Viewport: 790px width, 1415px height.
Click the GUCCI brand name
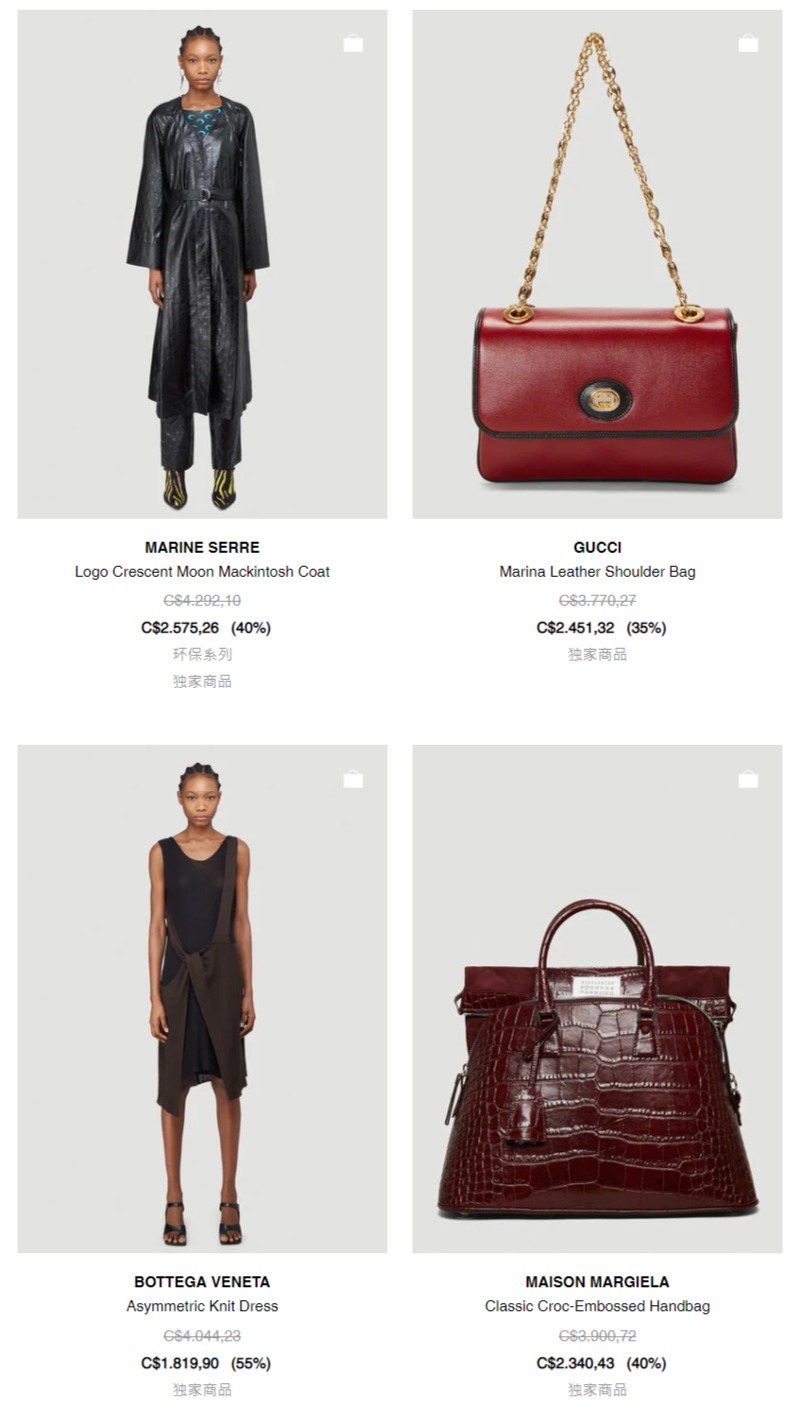pyautogui.click(x=597, y=547)
